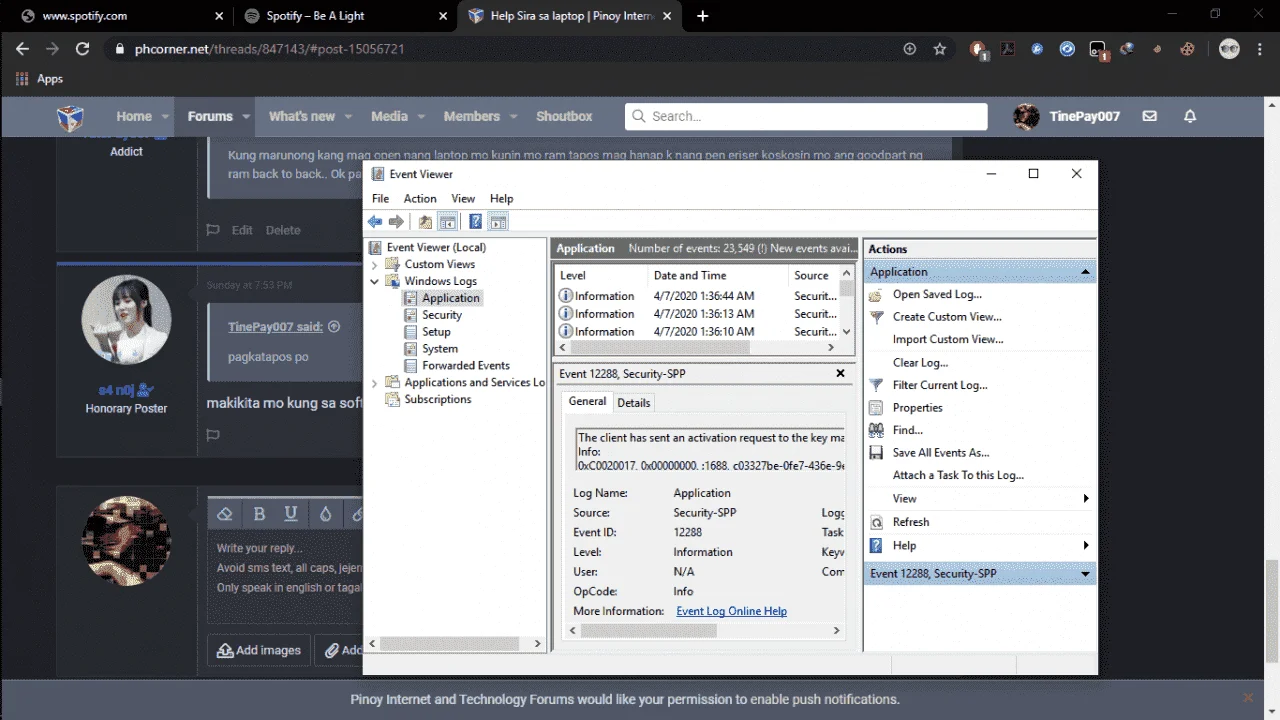Screen dimensions: 1280x720
Task: Click the Properties icon in Actions pane
Action: 876,408
